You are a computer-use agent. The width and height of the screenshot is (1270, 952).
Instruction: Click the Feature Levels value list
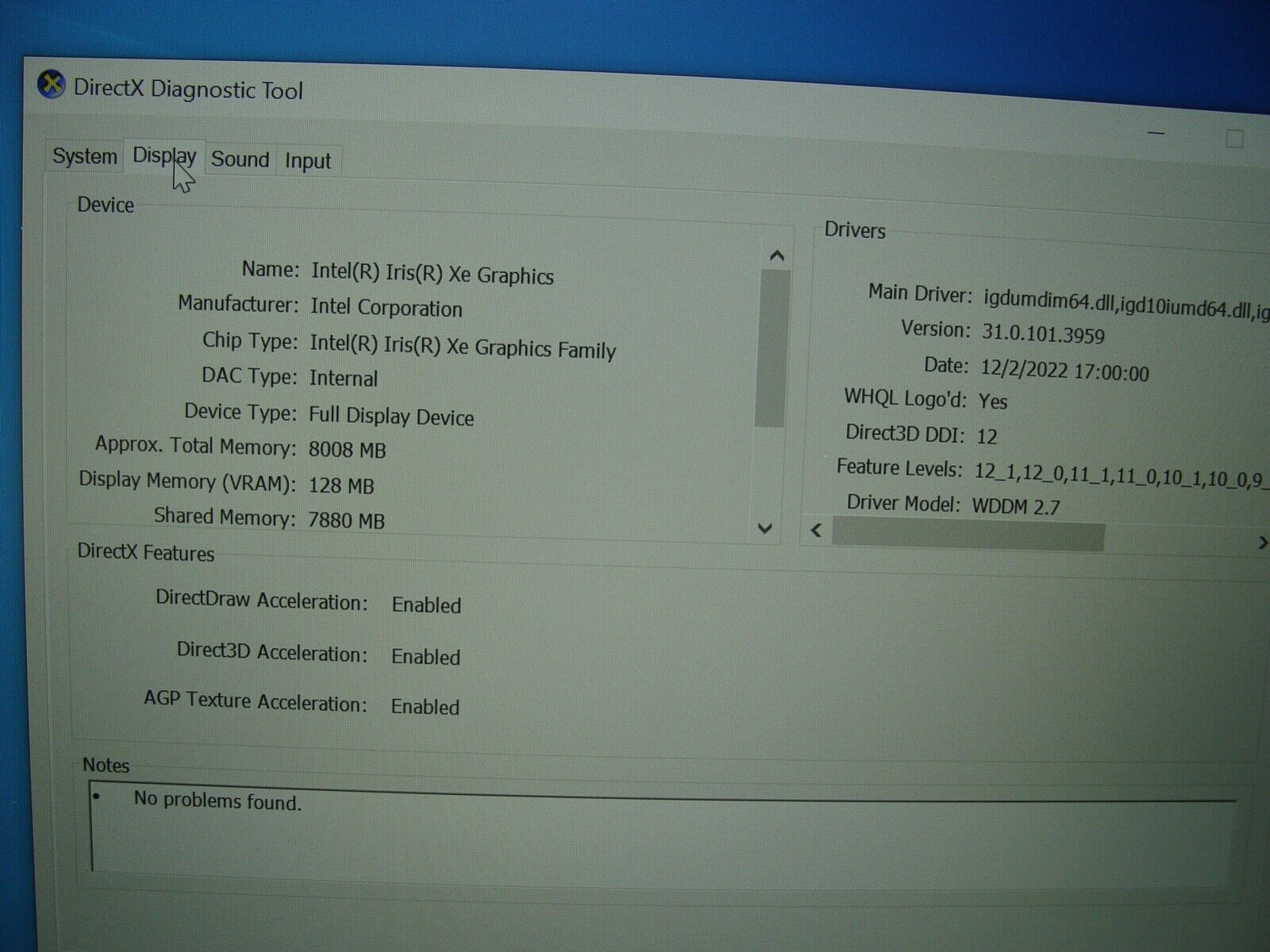pyautogui.click(x=1122, y=476)
